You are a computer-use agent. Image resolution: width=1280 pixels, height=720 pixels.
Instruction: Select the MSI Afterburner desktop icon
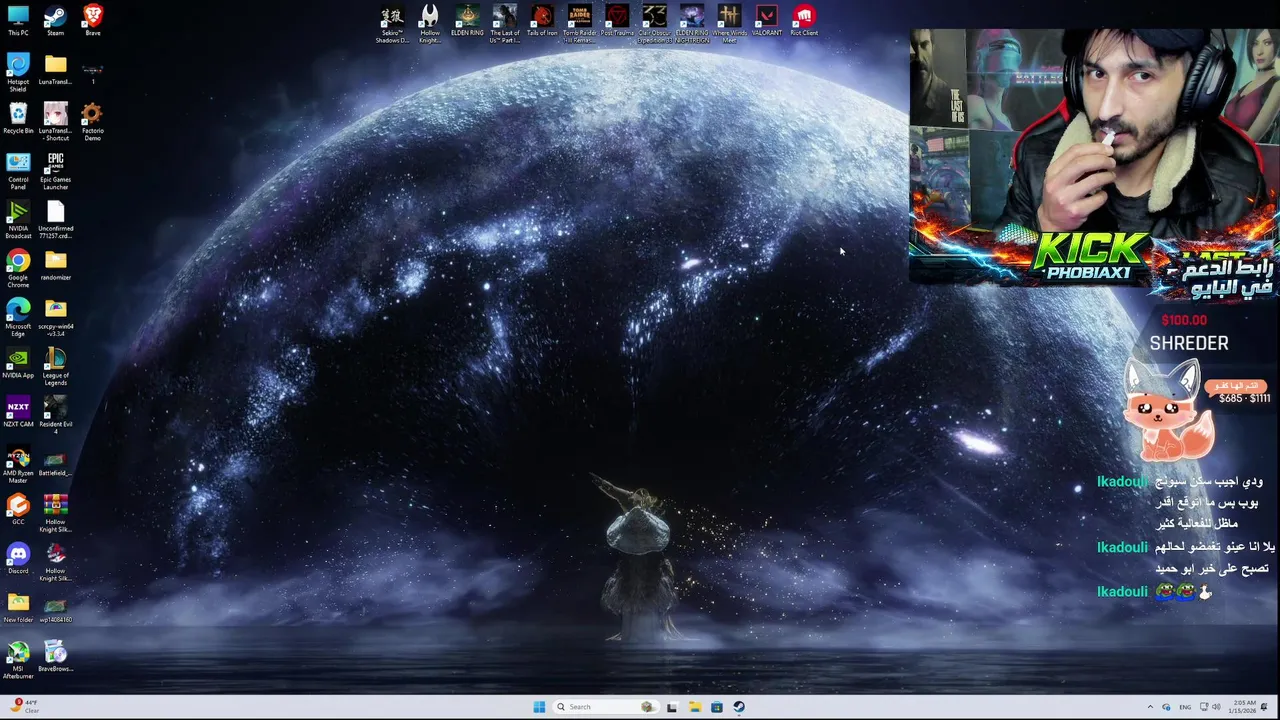[x=18, y=661]
